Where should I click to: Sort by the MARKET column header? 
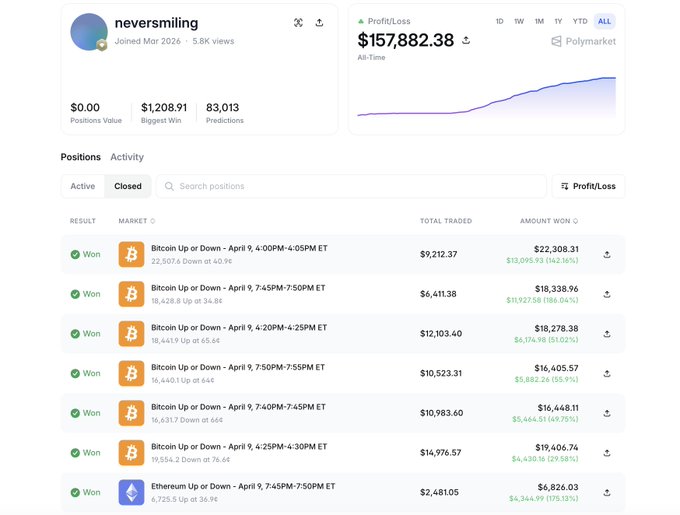point(137,221)
